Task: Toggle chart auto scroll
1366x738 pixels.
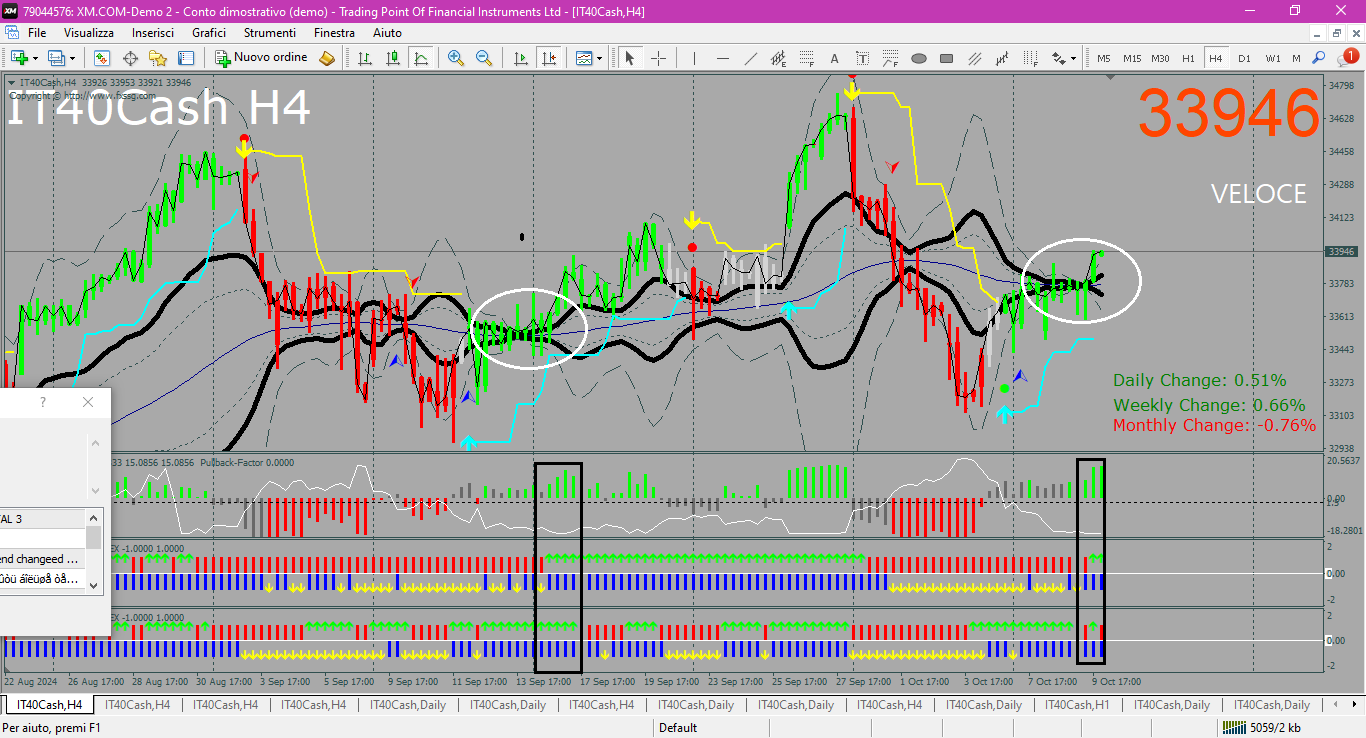Action: (x=521, y=58)
